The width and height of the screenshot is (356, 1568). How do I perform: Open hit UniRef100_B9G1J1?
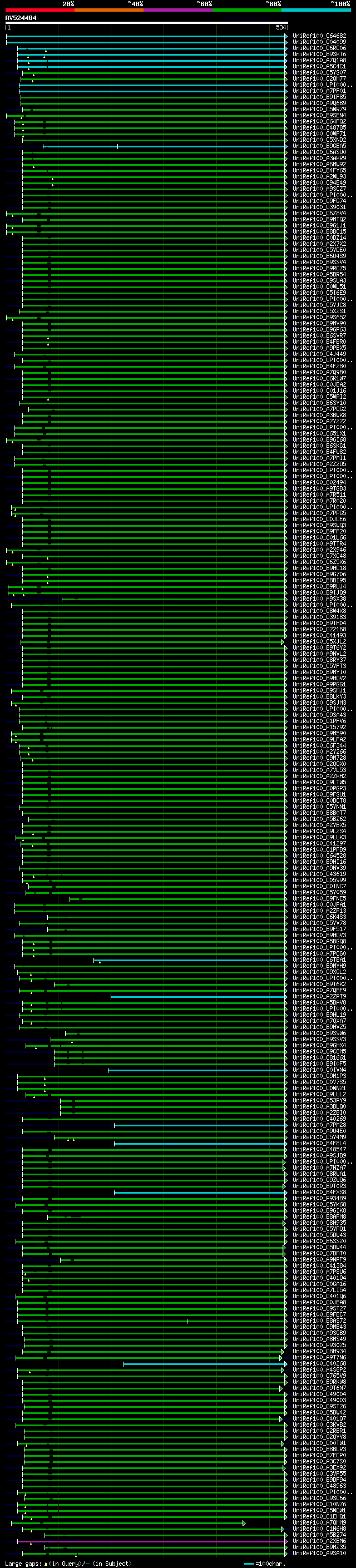pos(319,225)
